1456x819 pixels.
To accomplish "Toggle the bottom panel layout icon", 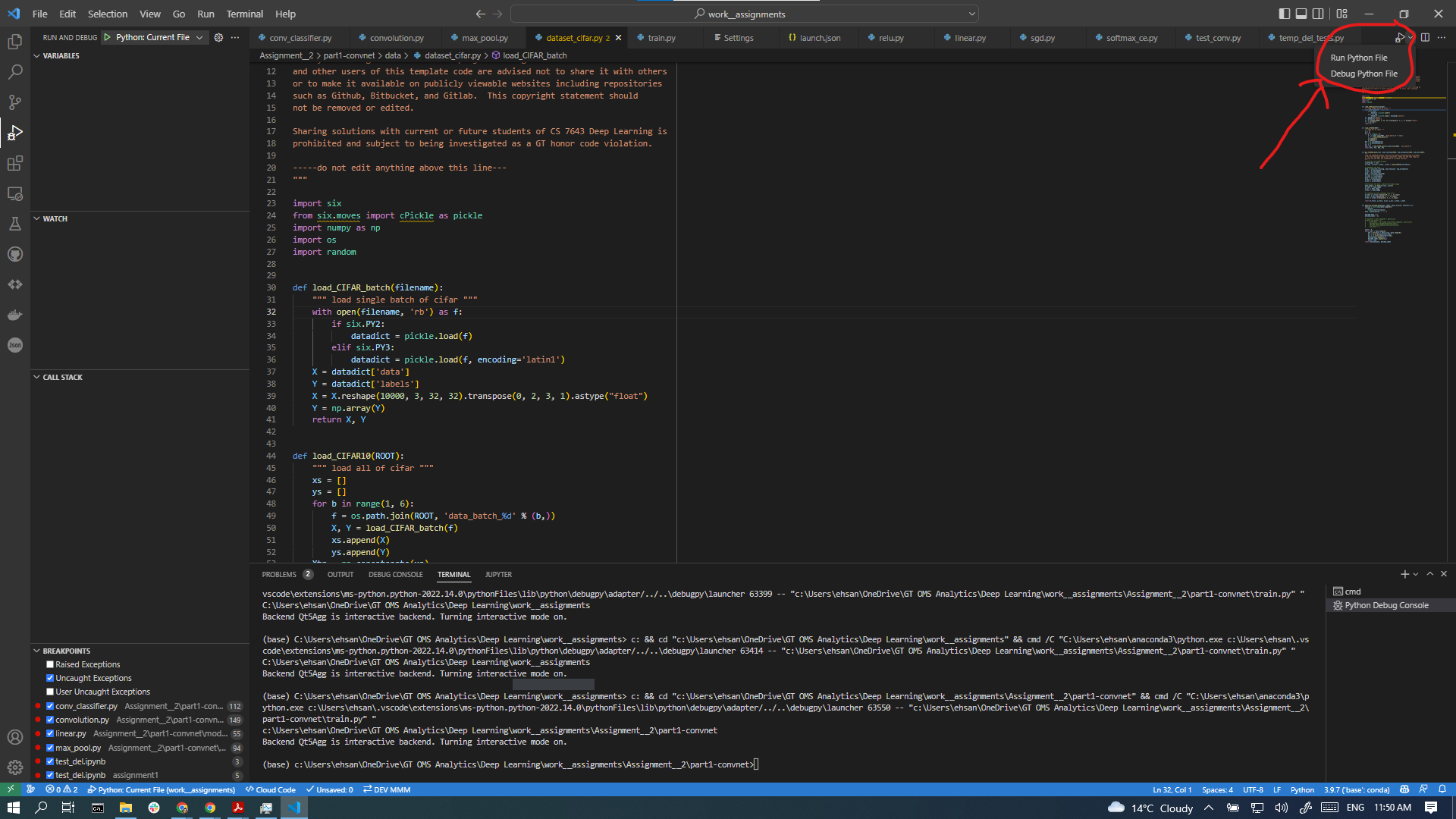I will click(x=1301, y=14).
